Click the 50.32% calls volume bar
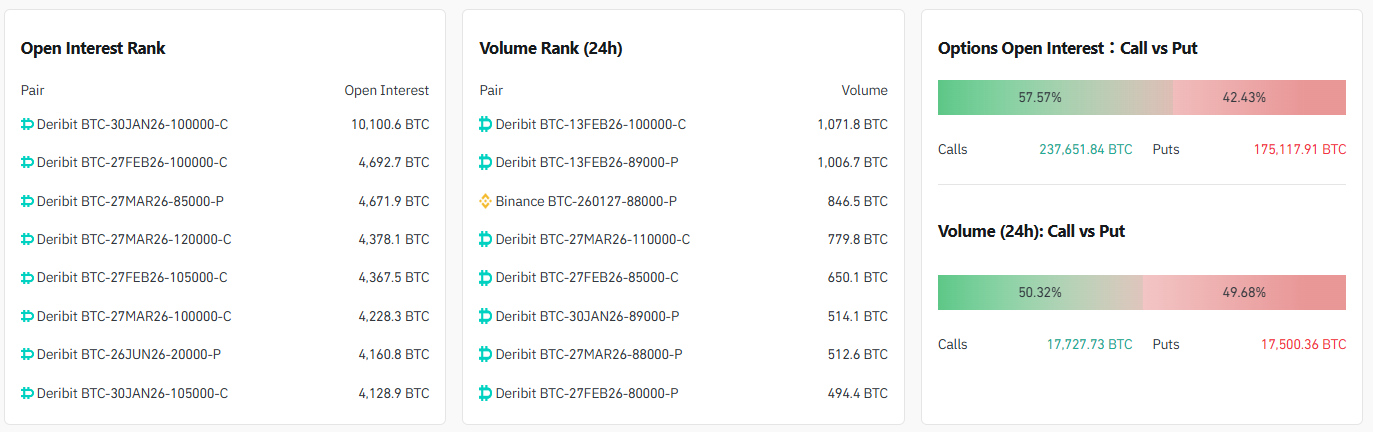This screenshot has height=432, width=1373. pyautogui.click(x=1040, y=292)
